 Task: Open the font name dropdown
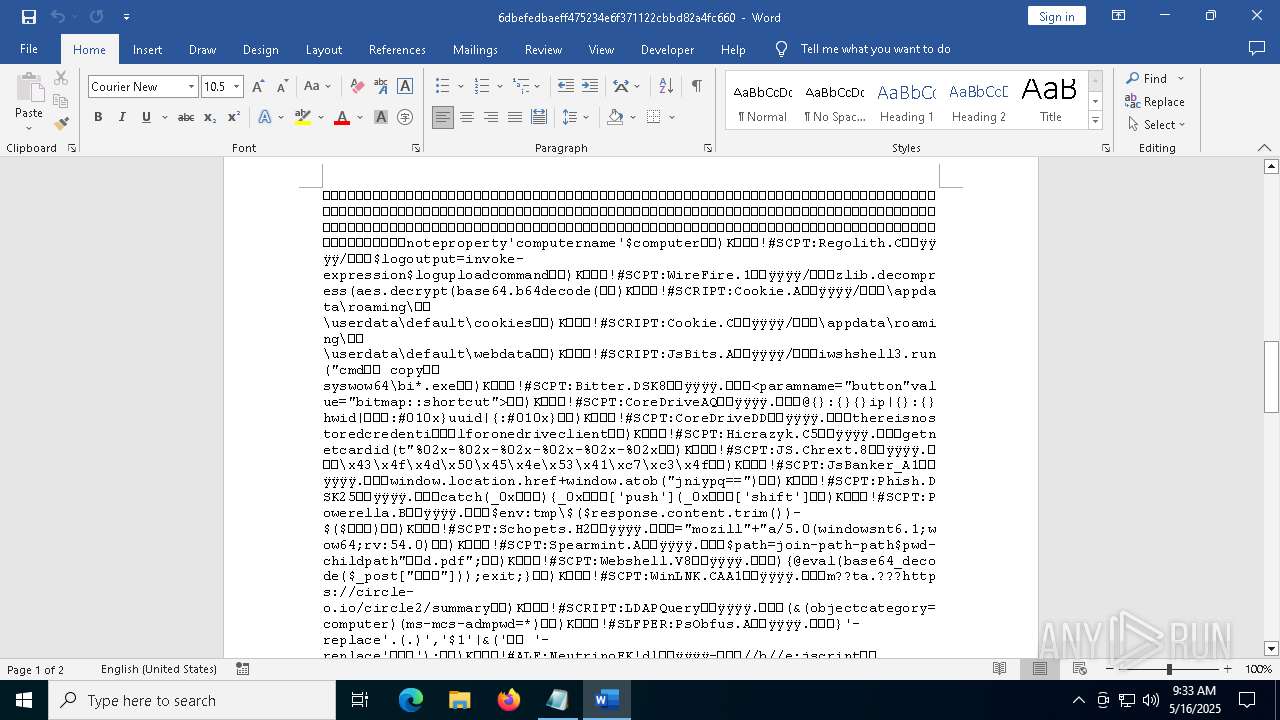(x=191, y=87)
